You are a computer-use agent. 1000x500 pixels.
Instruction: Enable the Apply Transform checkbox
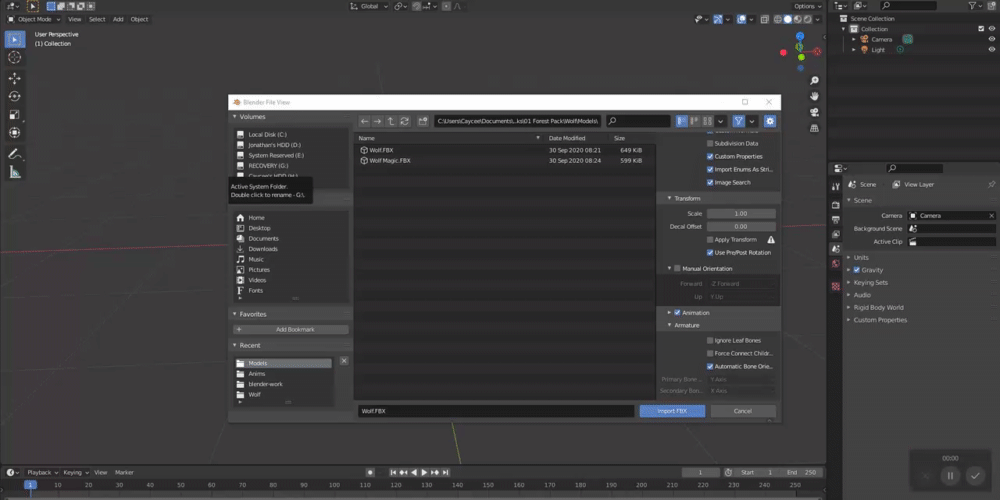pyautogui.click(x=710, y=240)
